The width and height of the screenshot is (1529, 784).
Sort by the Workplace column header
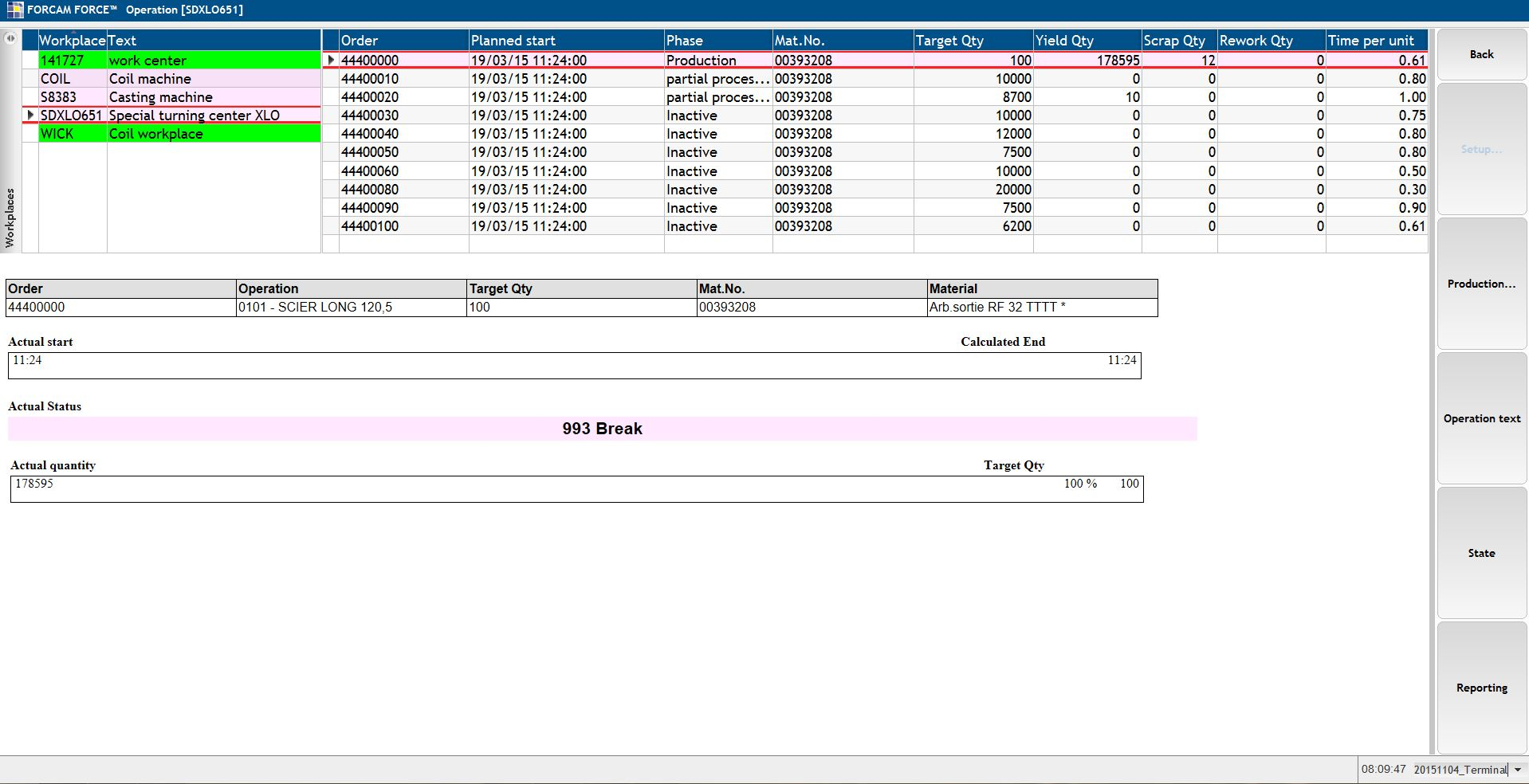point(72,41)
